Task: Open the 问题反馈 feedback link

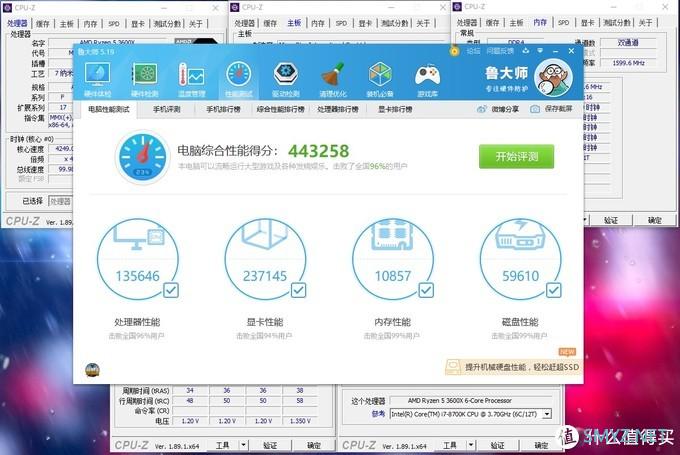Action: point(500,51)
